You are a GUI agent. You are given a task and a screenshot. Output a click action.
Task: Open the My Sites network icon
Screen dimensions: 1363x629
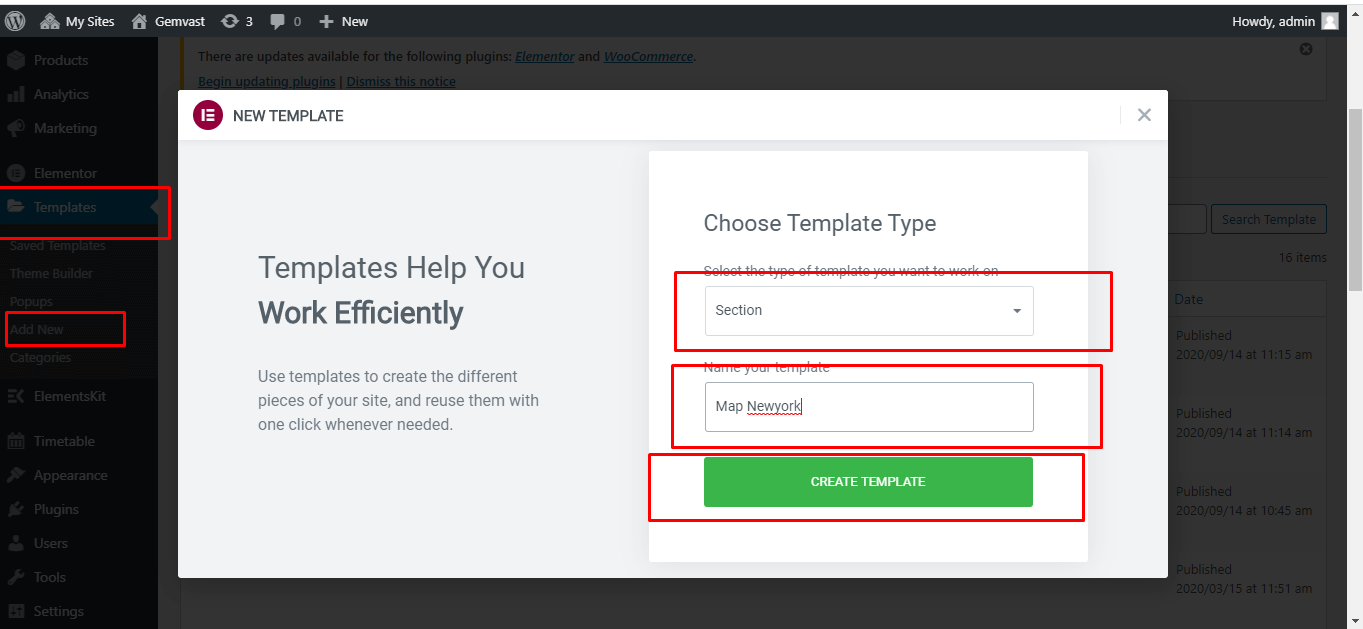click(x=50, y=21)
